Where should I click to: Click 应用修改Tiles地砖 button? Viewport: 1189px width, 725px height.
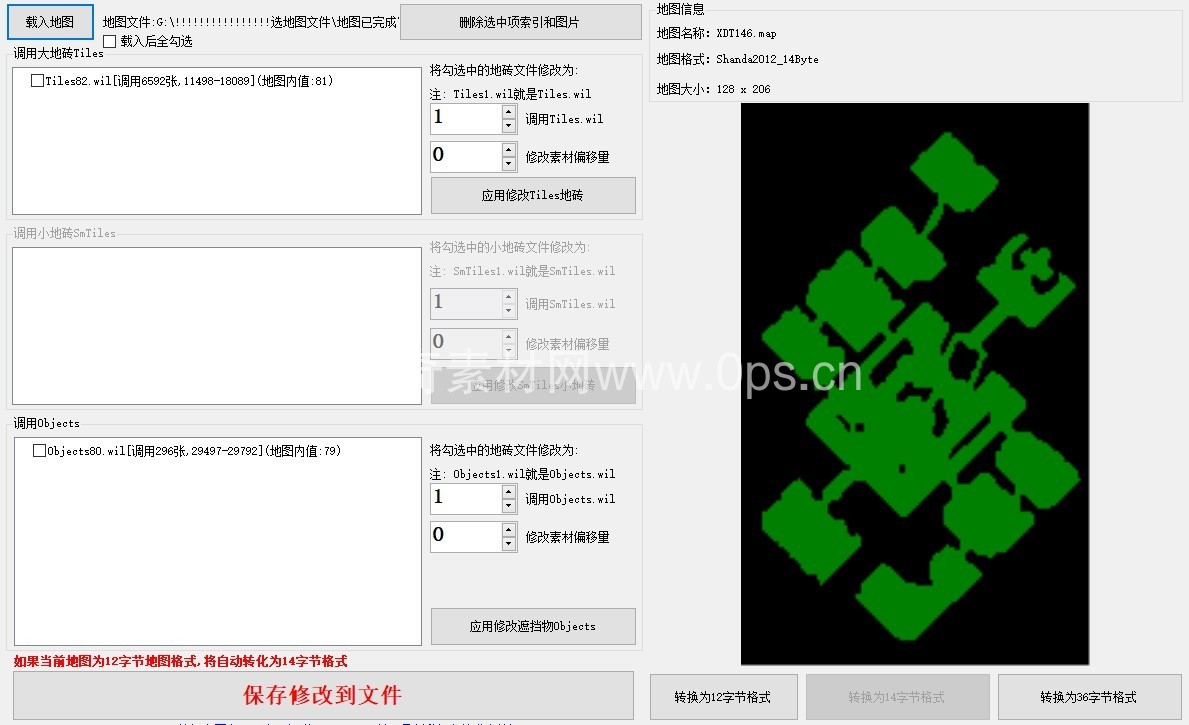click(533, 196)
